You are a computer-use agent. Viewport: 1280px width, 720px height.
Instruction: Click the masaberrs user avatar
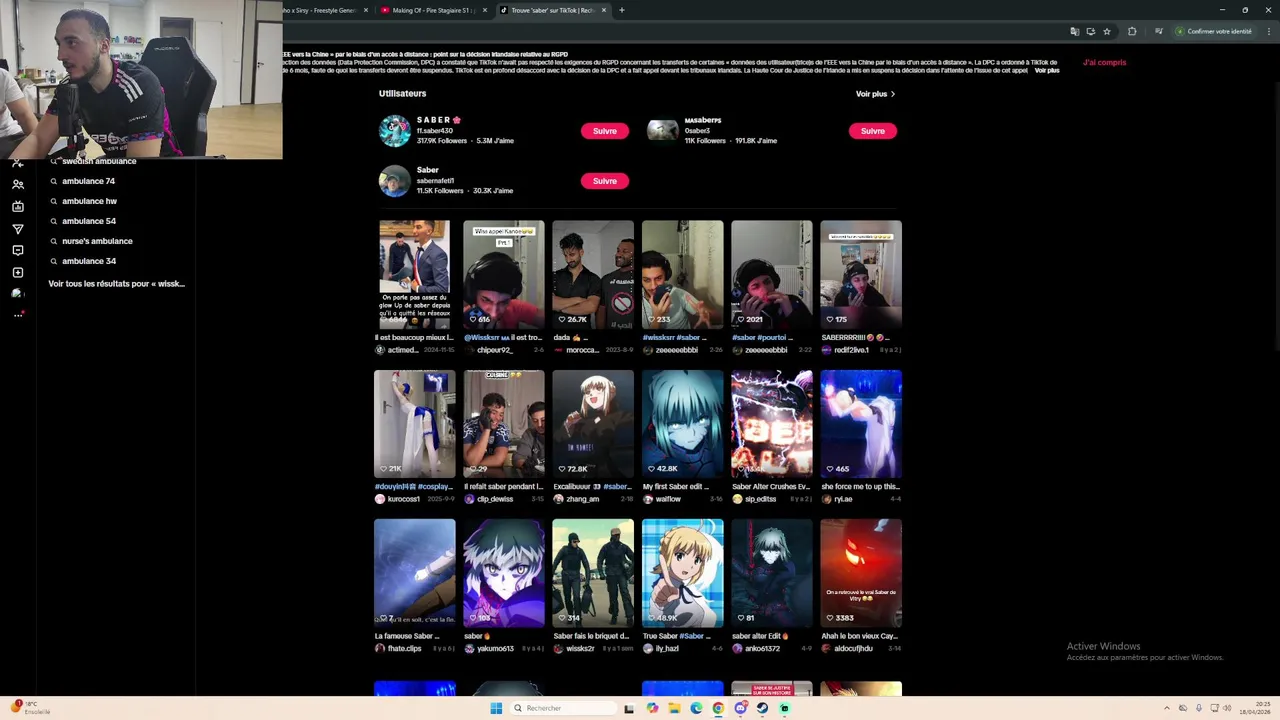663,131
